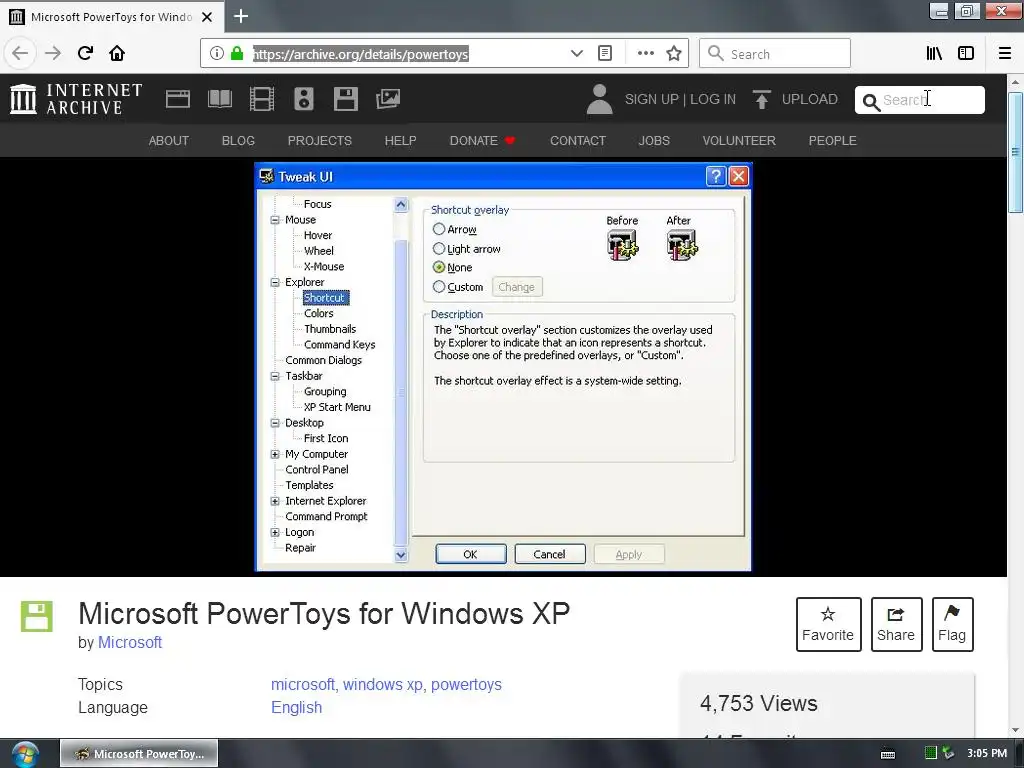Open the Archive Software floppy icon

click(345, 99)
